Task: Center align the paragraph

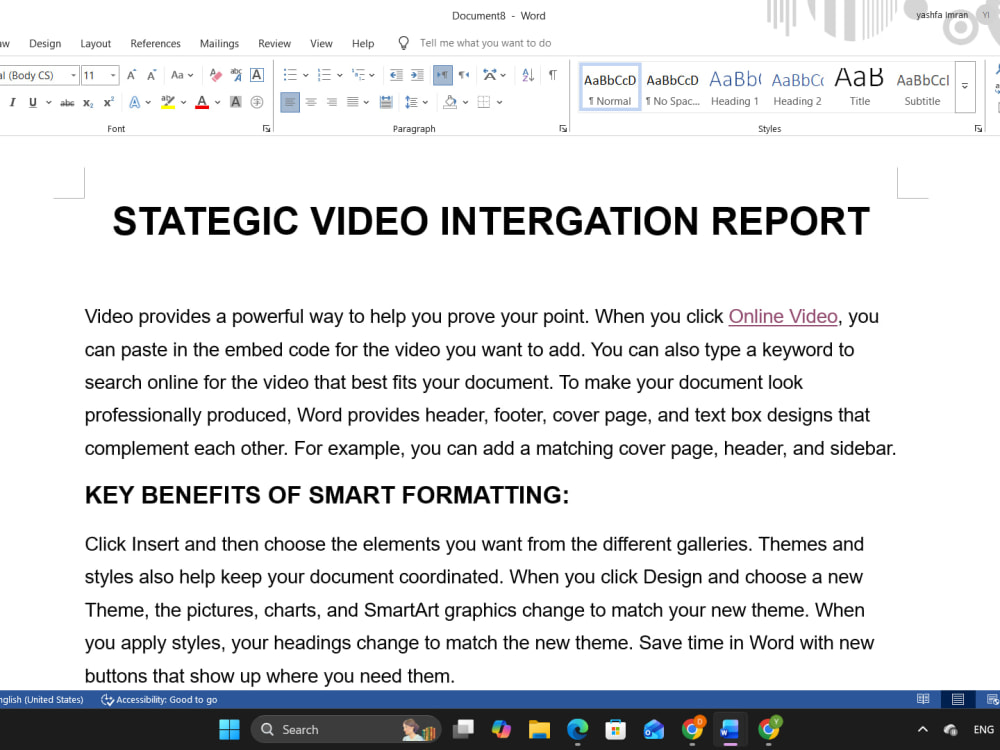Action: (x=311, y=102)
